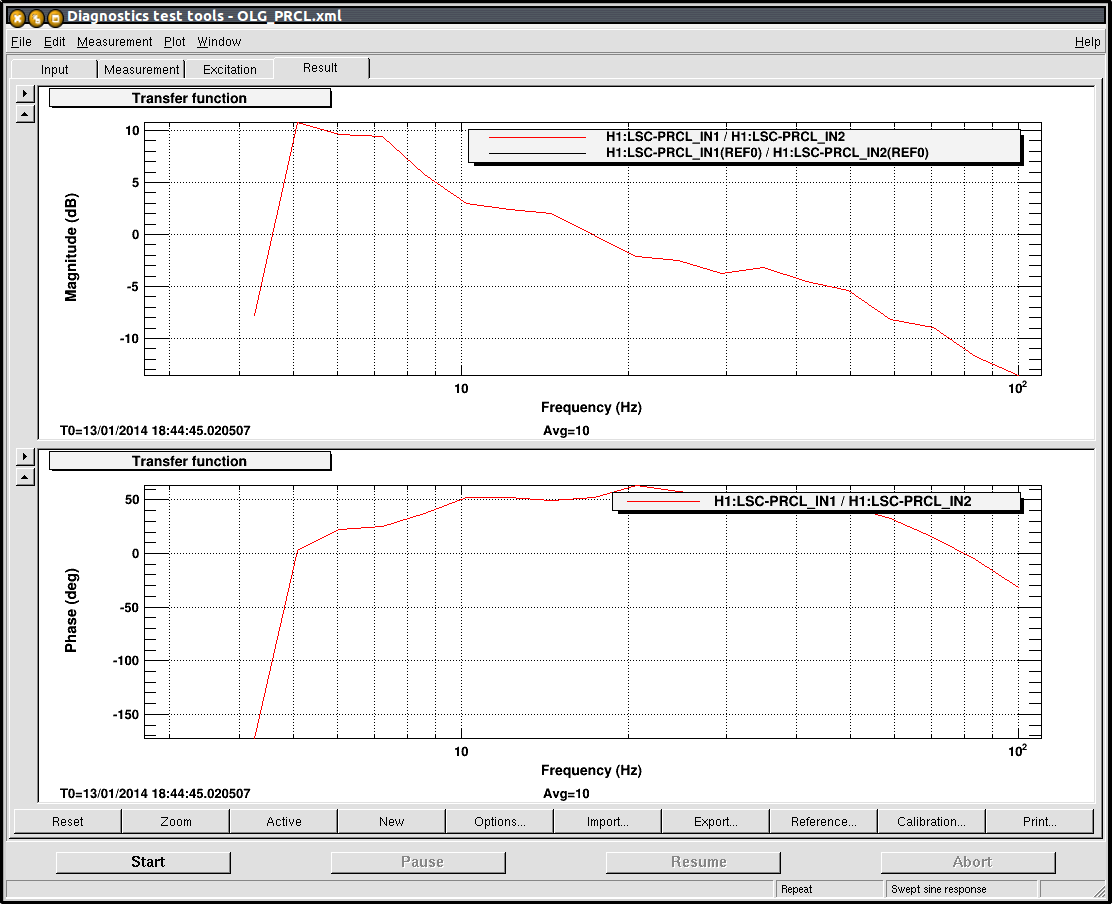
Task: Open the Help menu
Action: pos(1087,42)
